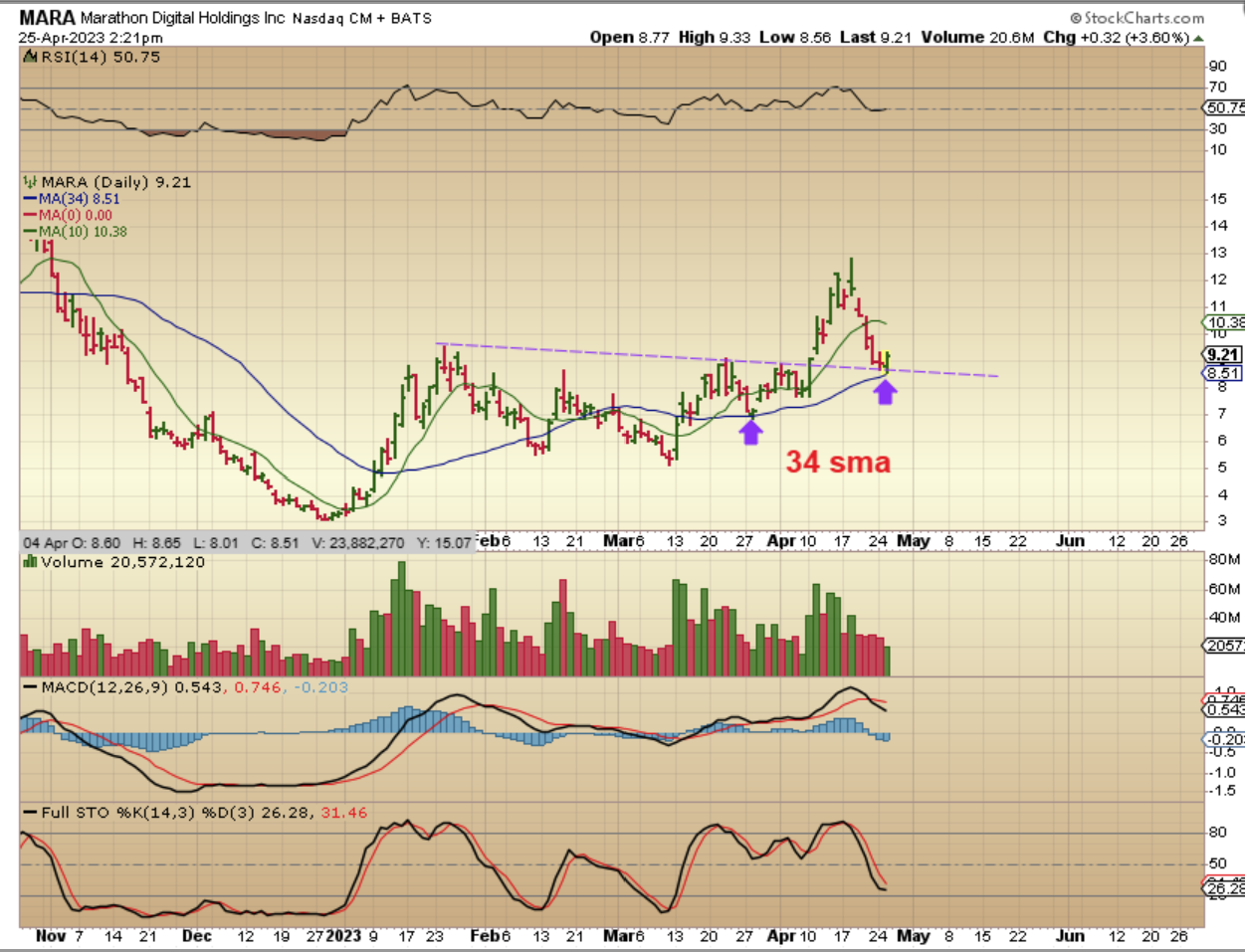Click the green up-triangle change indicator
This screenshot has height=952, width=1245.
[x=1198, y=38]
